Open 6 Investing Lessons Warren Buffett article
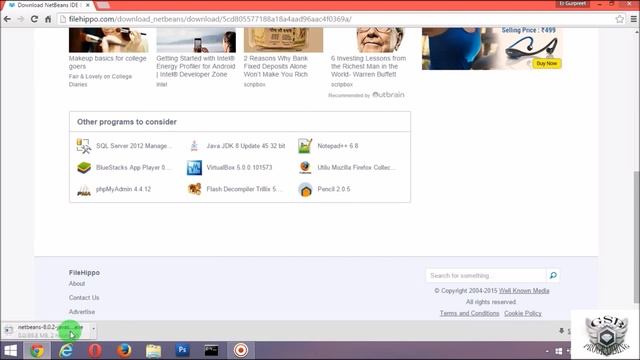Screen dimensions: 640x360 (x=368, y=66)
